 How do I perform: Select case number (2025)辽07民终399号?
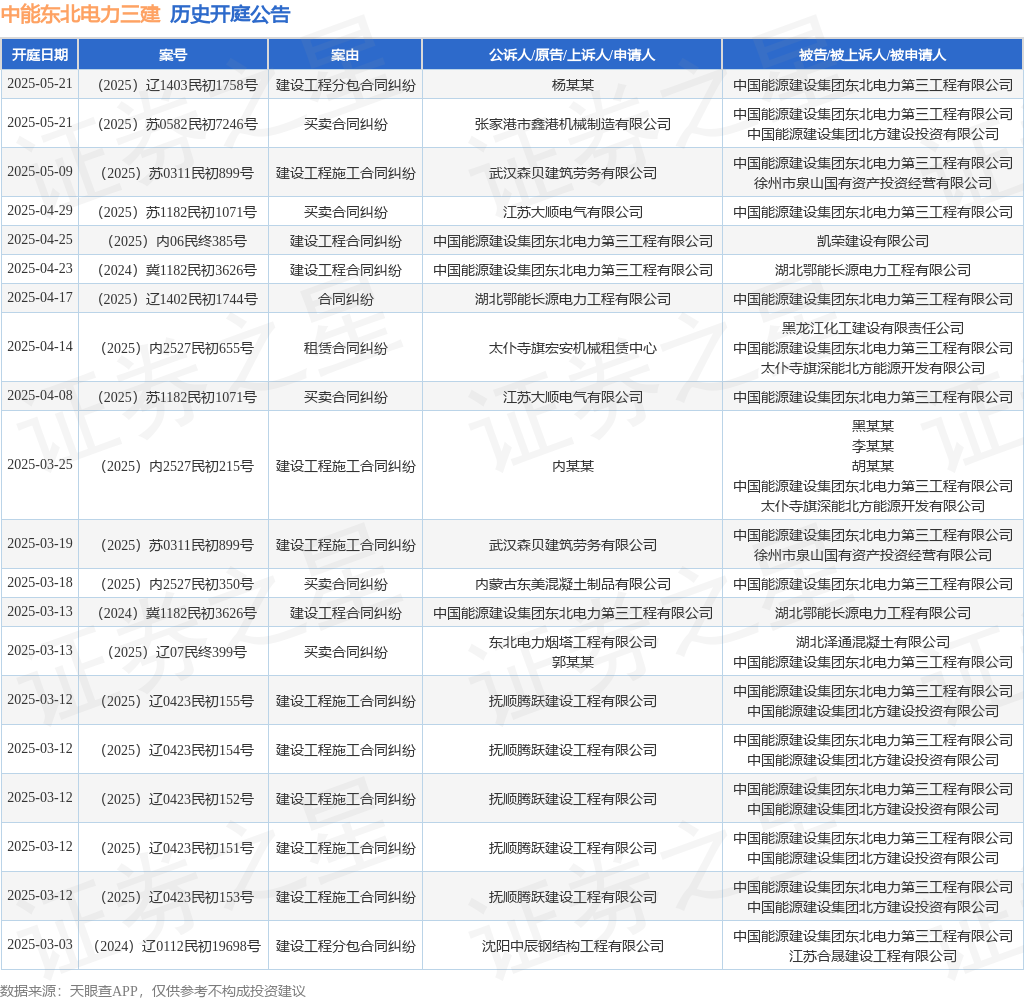[176, 652]
